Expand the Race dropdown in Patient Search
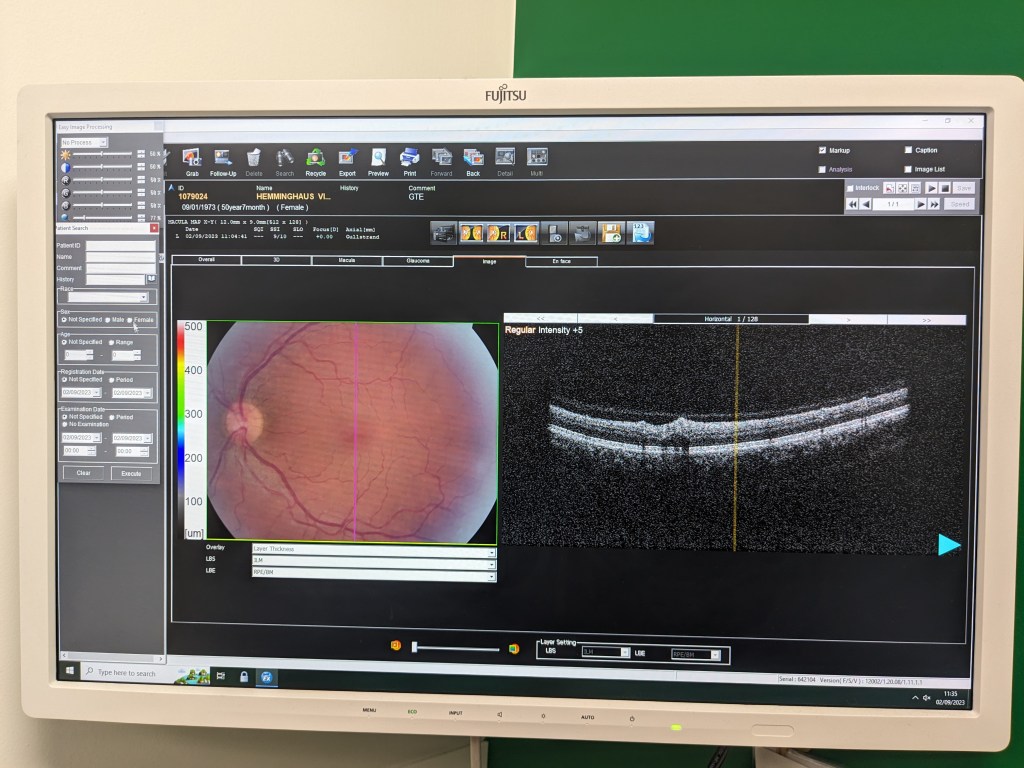The width and height of the screenshot is (1024, 768). [105, 297]
